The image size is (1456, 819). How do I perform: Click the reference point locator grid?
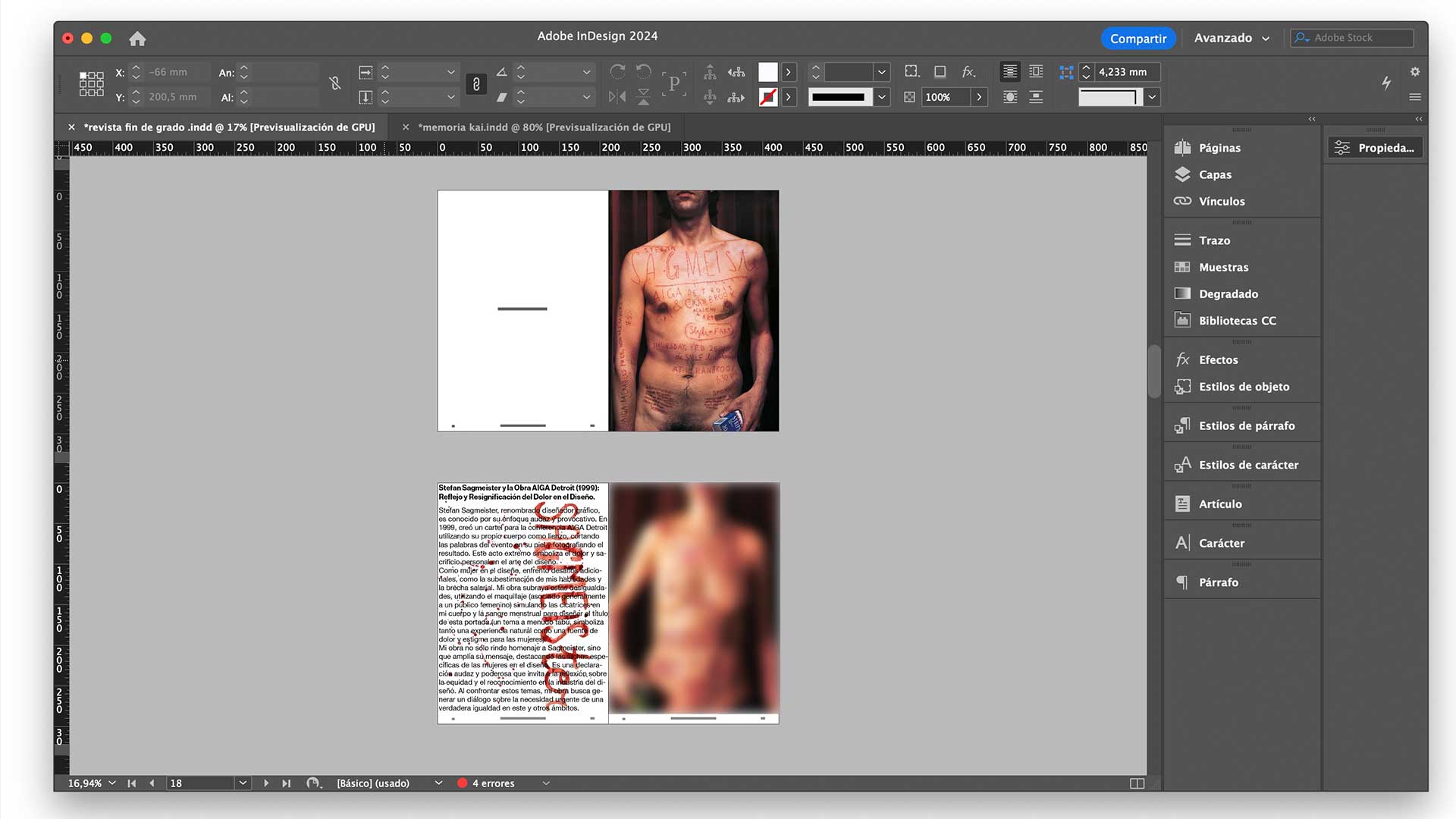click(92, 84)
